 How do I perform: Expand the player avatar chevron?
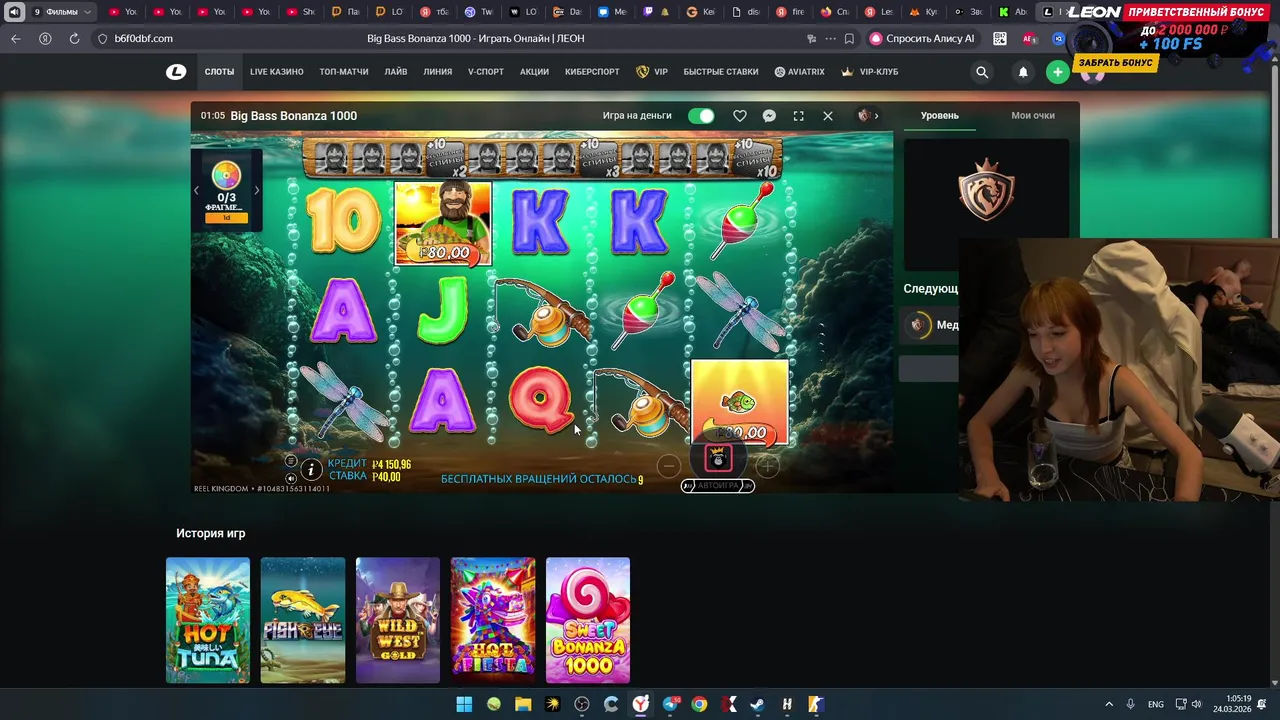click(877, 116)
